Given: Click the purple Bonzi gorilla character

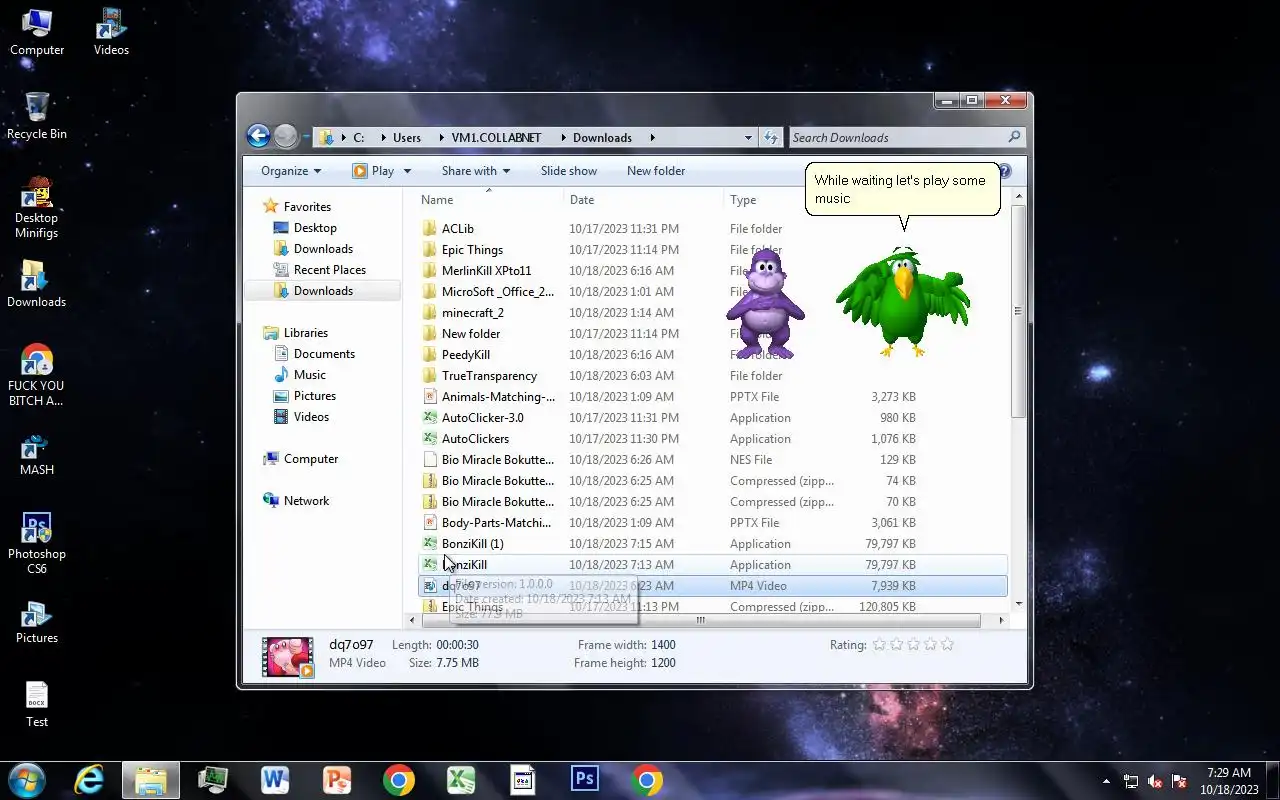Looking at the screenshot, I should tap(764, 304).
